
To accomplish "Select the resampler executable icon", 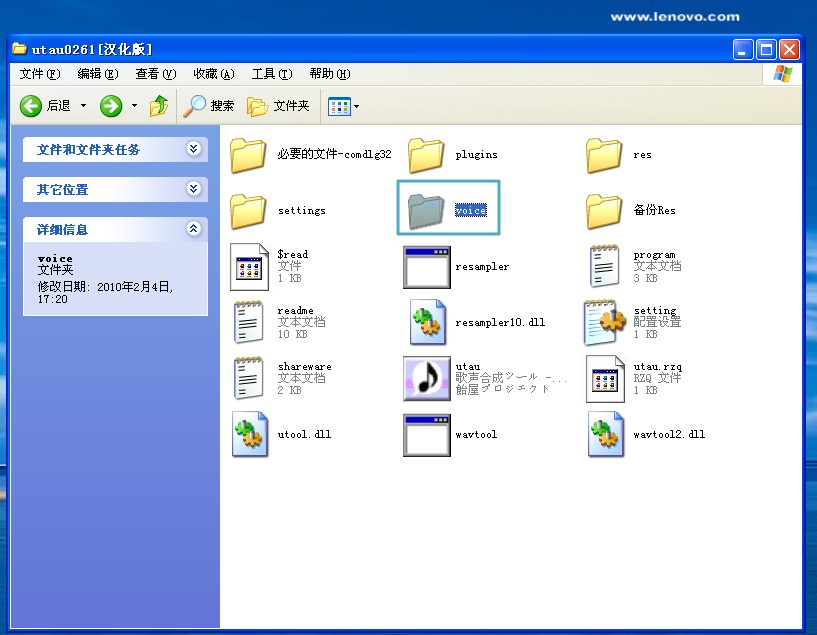I will [x=427, y=267].
